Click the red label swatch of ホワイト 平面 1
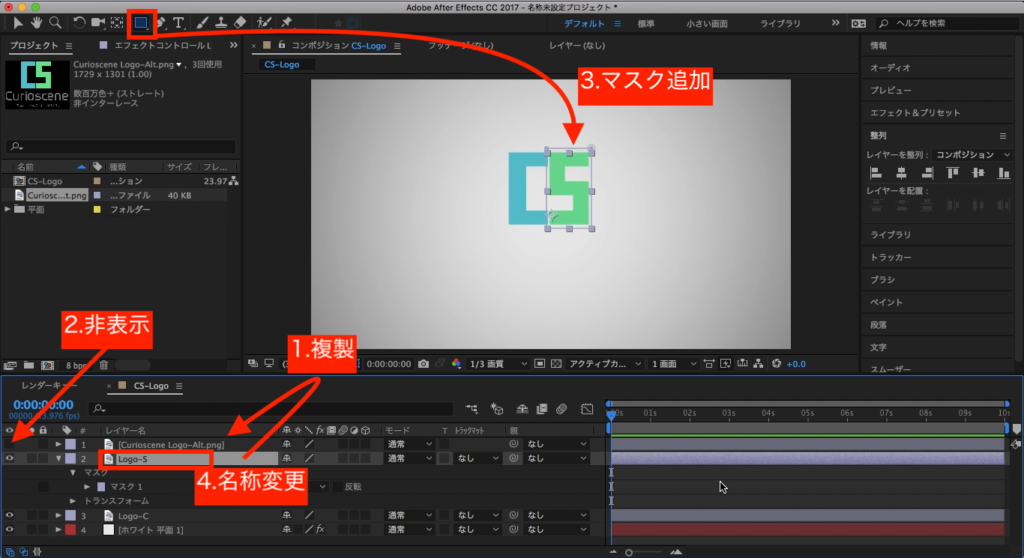The height and width of the screenshot is (558, 1024). point(70,529)
